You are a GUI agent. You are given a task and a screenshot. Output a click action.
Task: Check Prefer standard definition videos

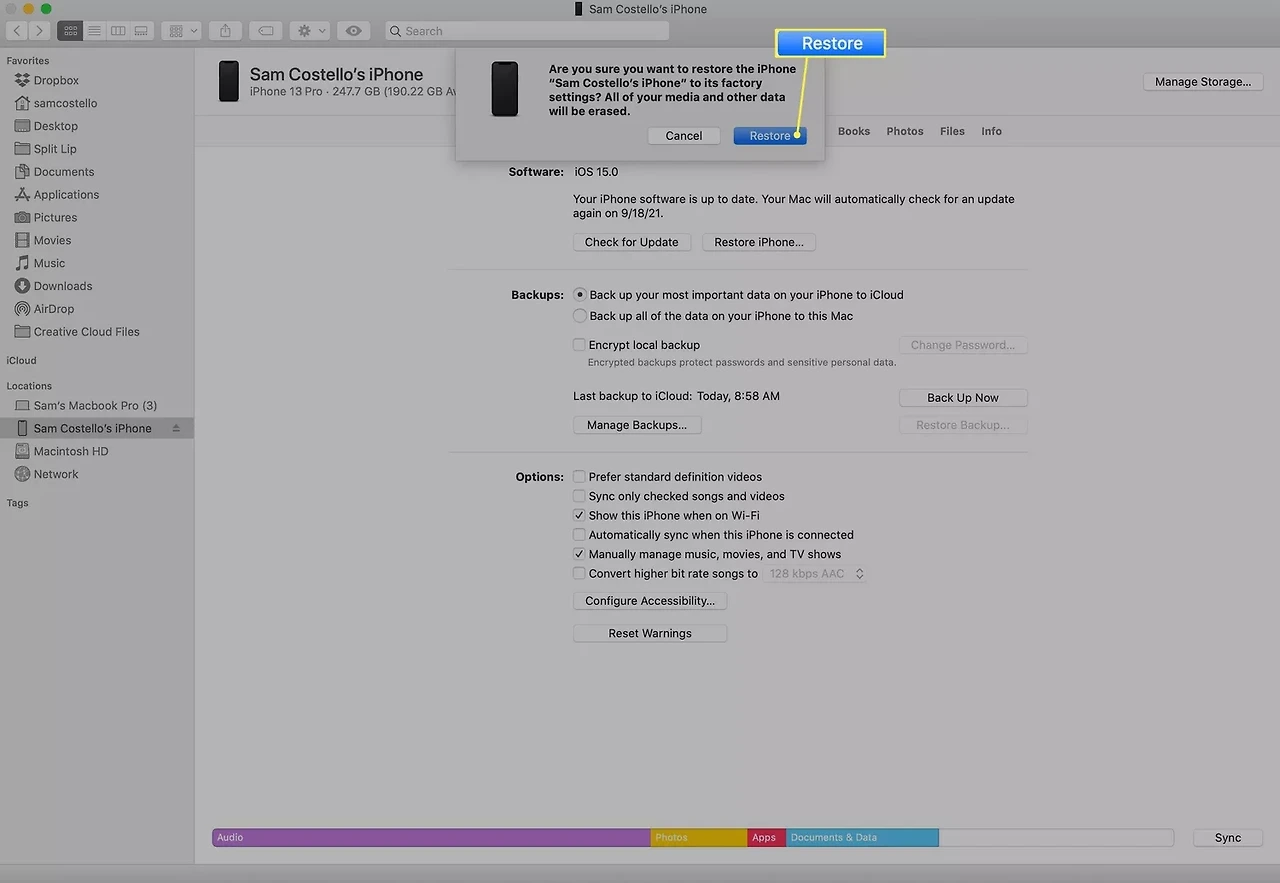click(579, 477)
